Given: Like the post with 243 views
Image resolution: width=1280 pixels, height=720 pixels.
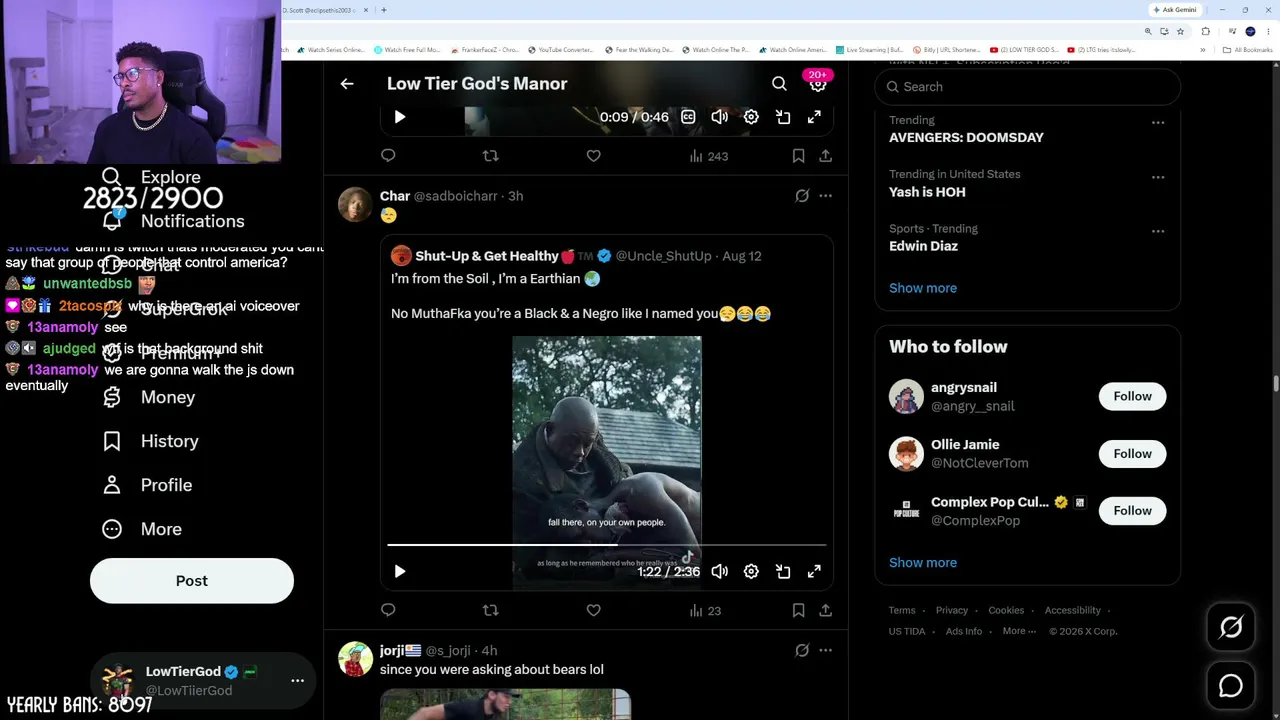Looking at the screenshot, I should [x=593, y=156].
